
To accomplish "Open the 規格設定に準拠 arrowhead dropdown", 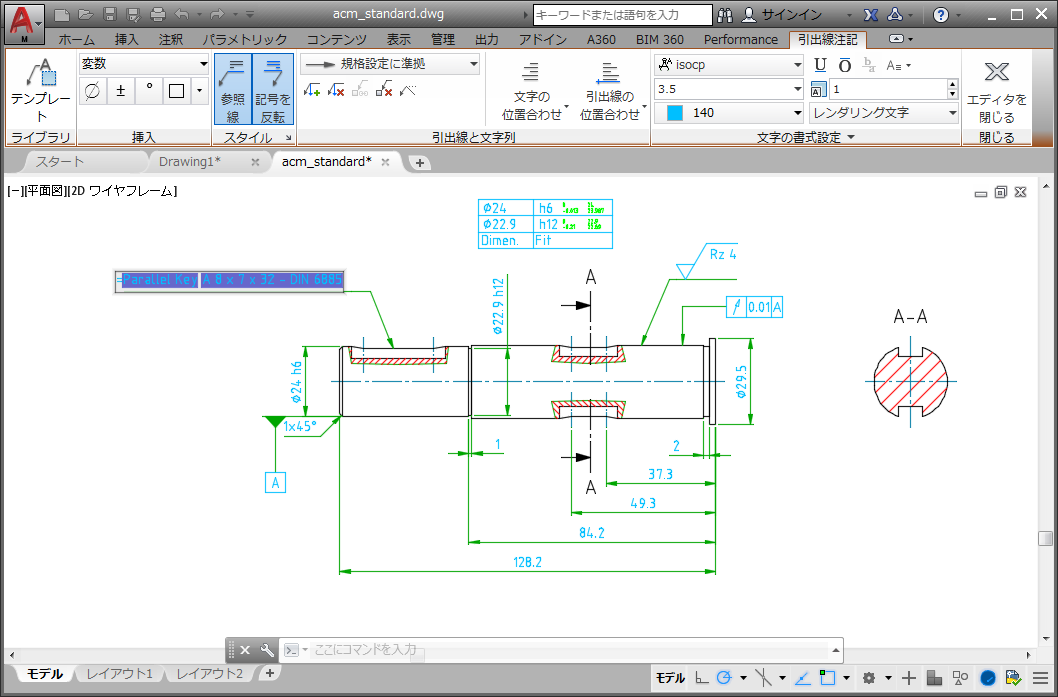I will [x=390, y=64].
